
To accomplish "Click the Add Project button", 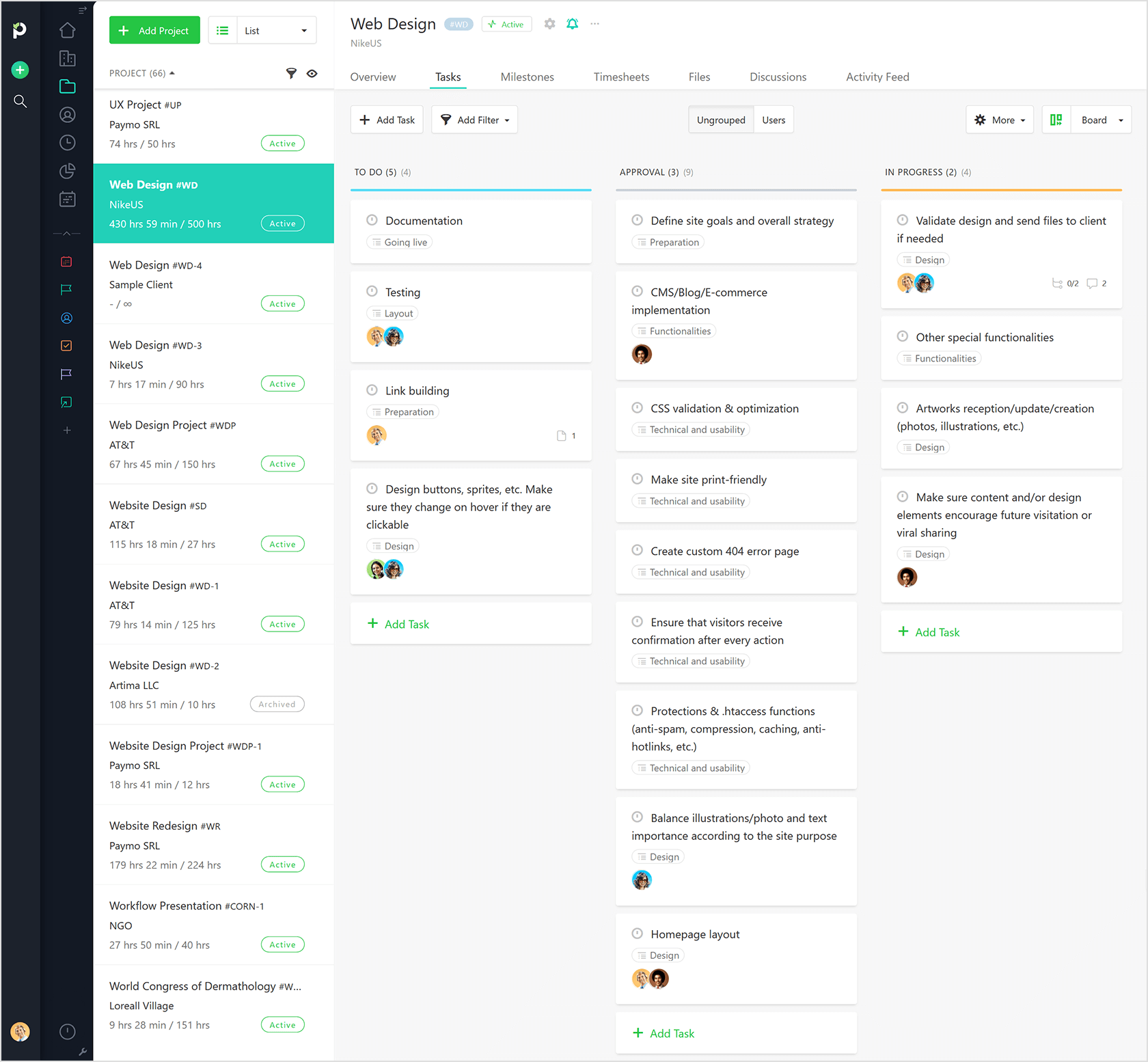I will pos(154,30).
